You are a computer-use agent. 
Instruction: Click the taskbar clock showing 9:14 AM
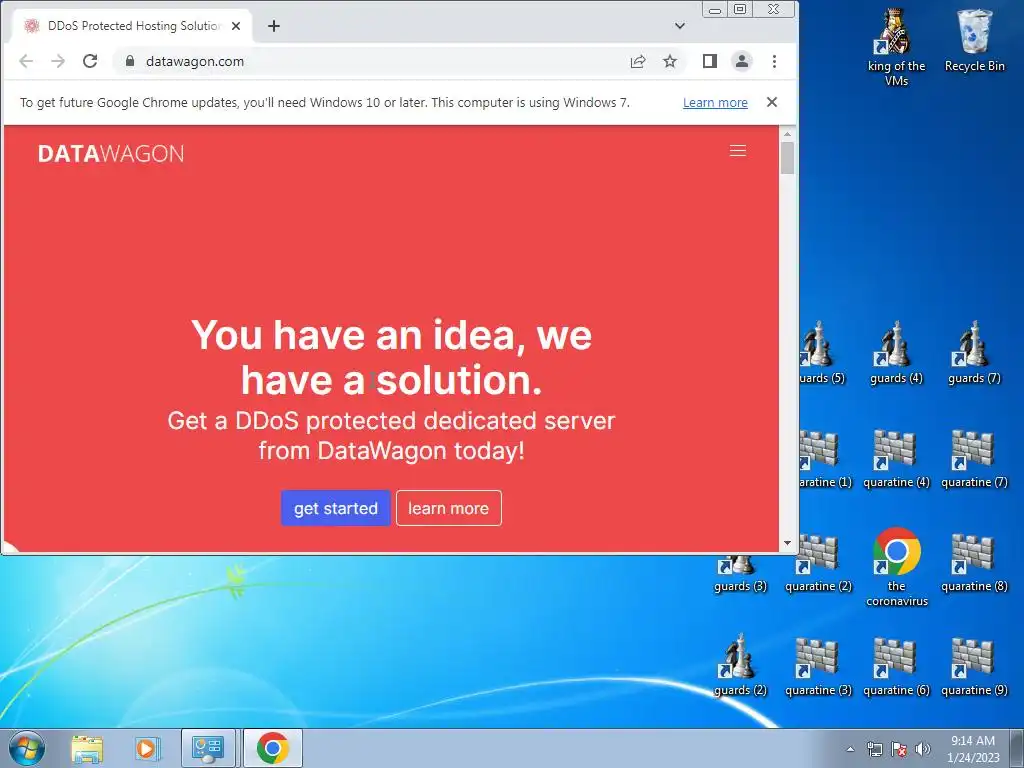[x=973, y=749]
